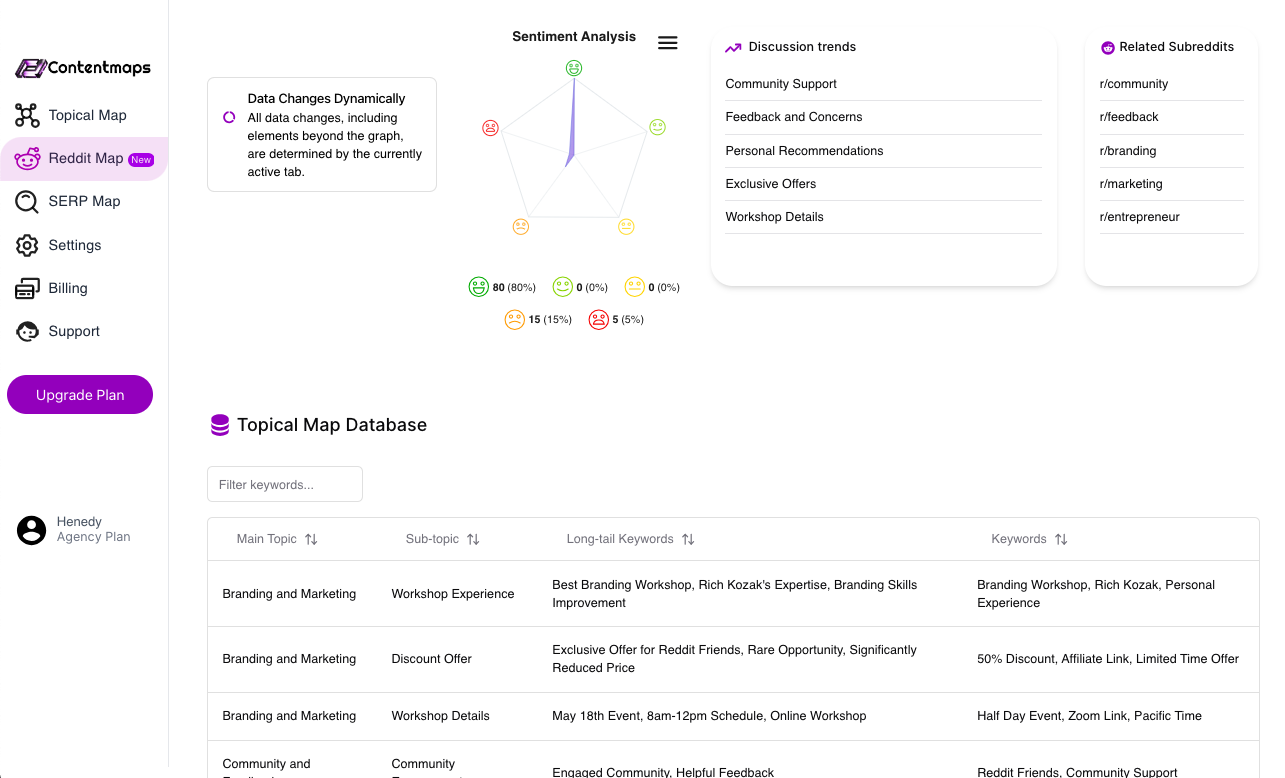Sort by the Main Topic column arrows

pyautogui.click(x=311, y=539)
